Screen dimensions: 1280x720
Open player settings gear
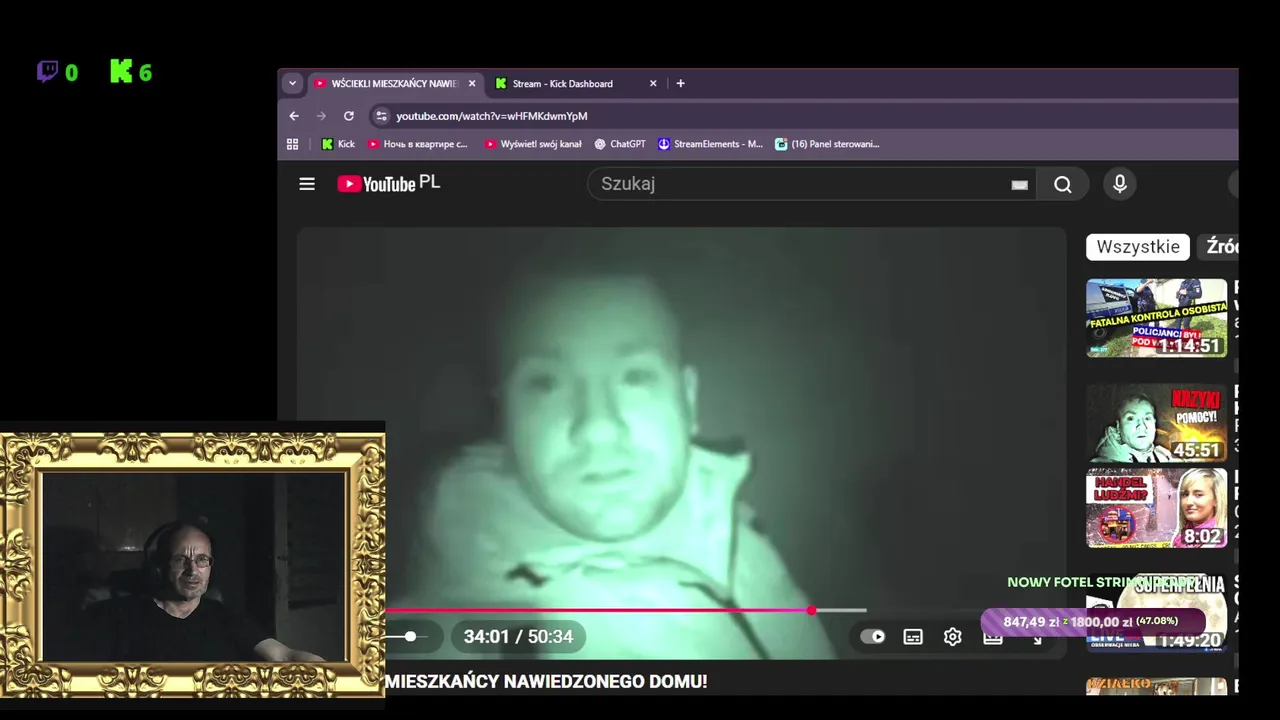(x=953, y=637)
